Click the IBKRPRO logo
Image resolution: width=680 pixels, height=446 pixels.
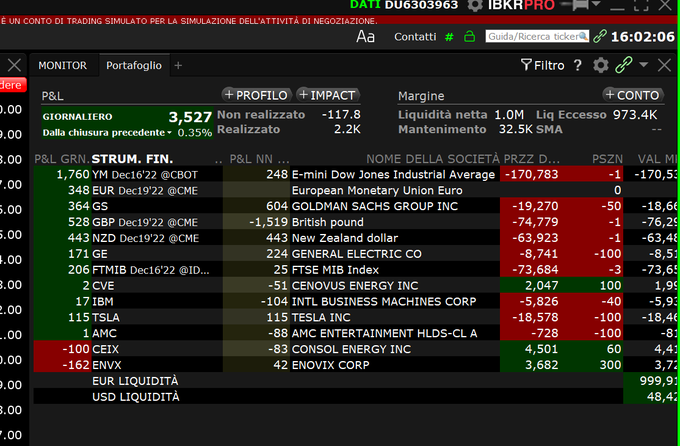point(521,5)
